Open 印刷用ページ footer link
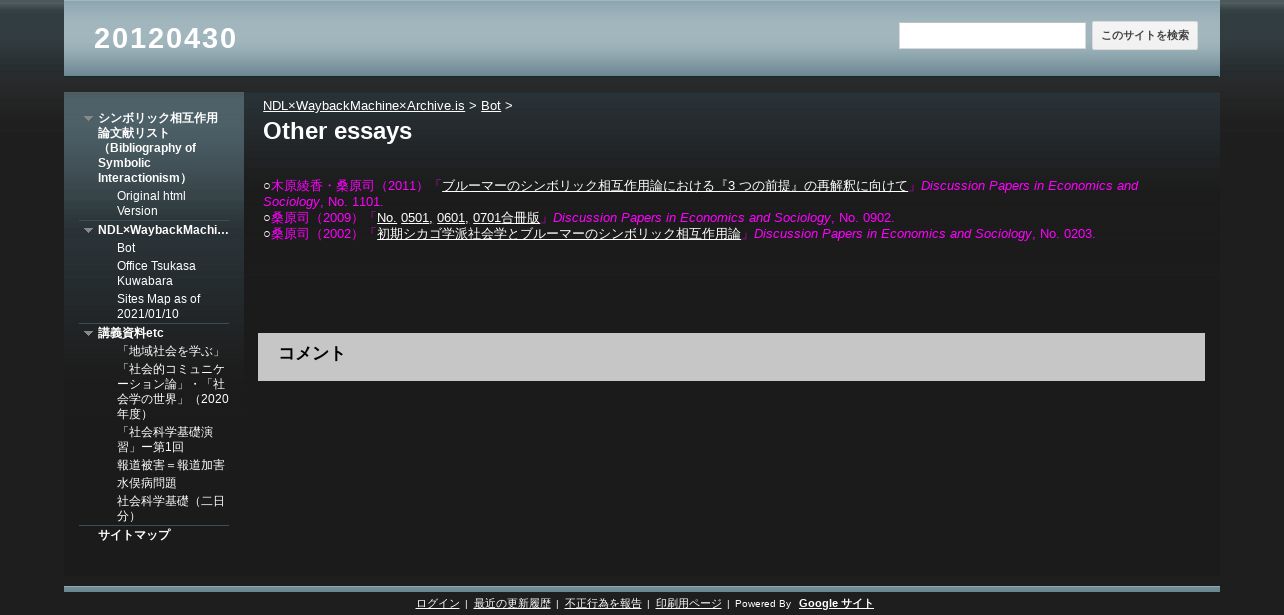The height and width of the screenshot is (615, 1284). tap(689, 603)
